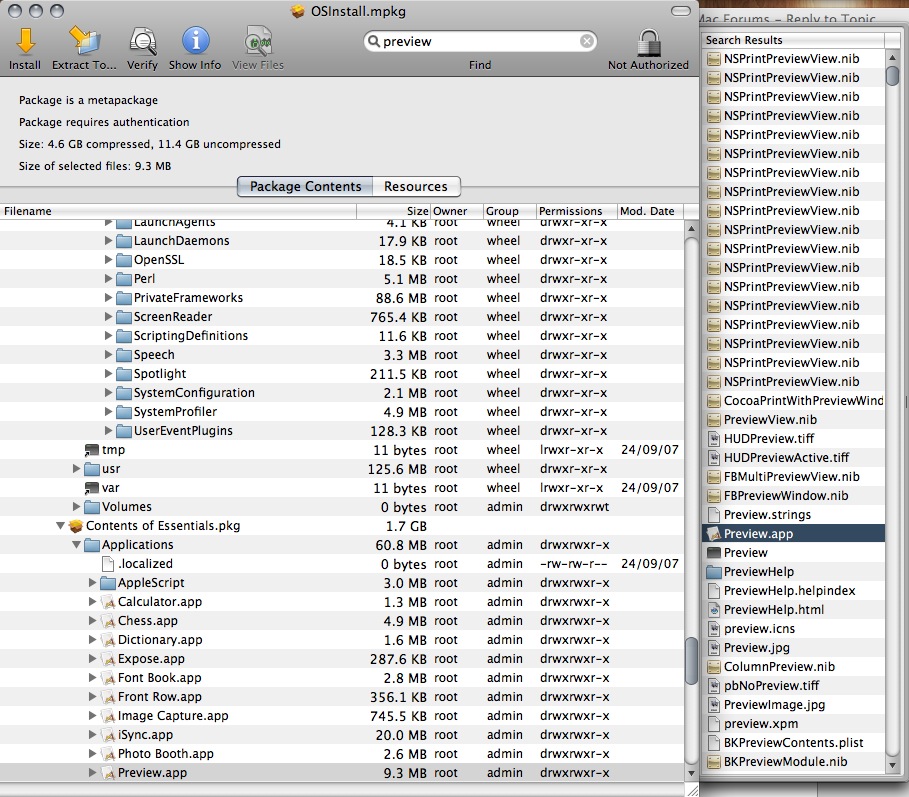This screenshot has height=797, width=909.
Task: Click the Perl folder icon
Action: coord(123,279)
